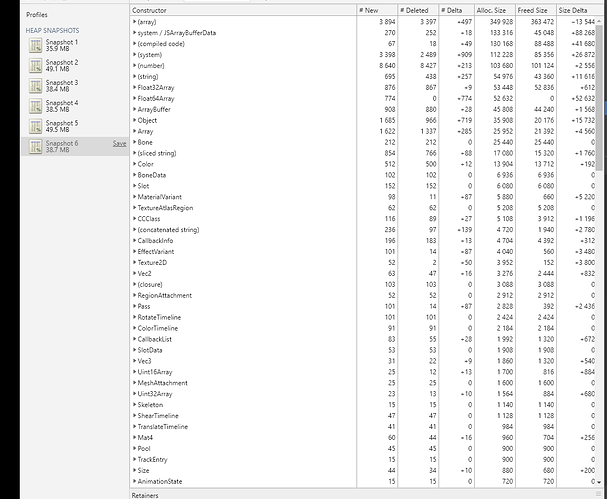Screen dimensions: 607x499
Task: Expand the Bone constructor row
Action: 134,142
